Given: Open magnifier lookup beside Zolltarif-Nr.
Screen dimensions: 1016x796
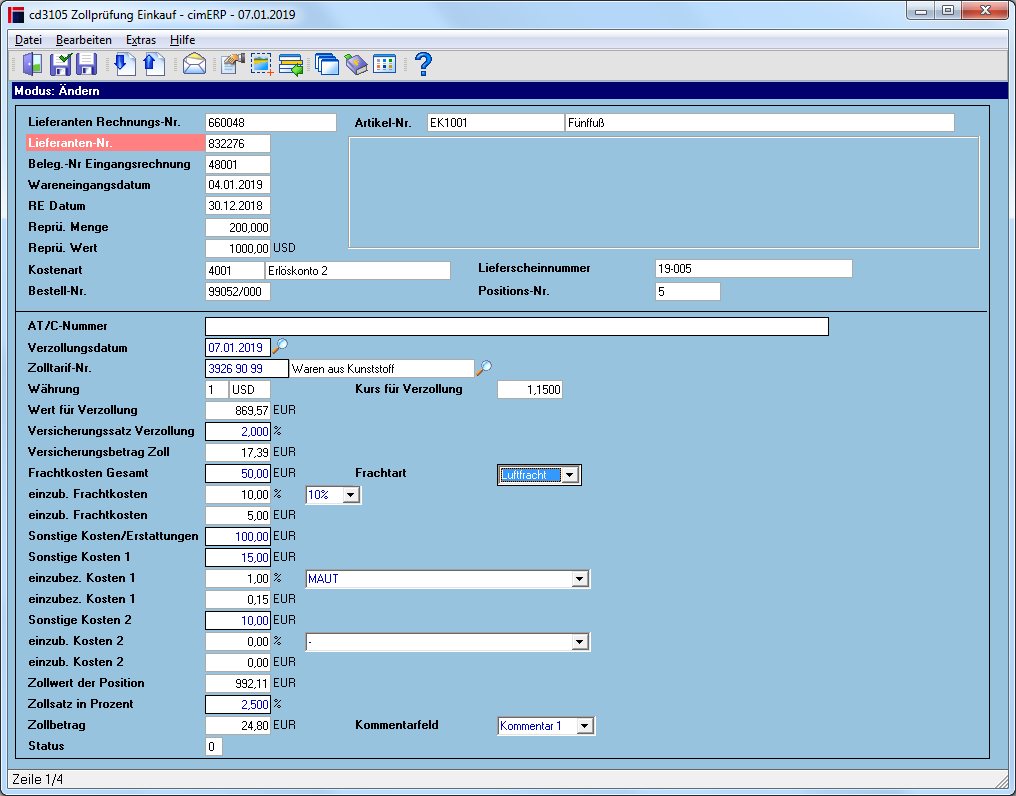Looking at the screenshot, I should [x=484, y=368].
